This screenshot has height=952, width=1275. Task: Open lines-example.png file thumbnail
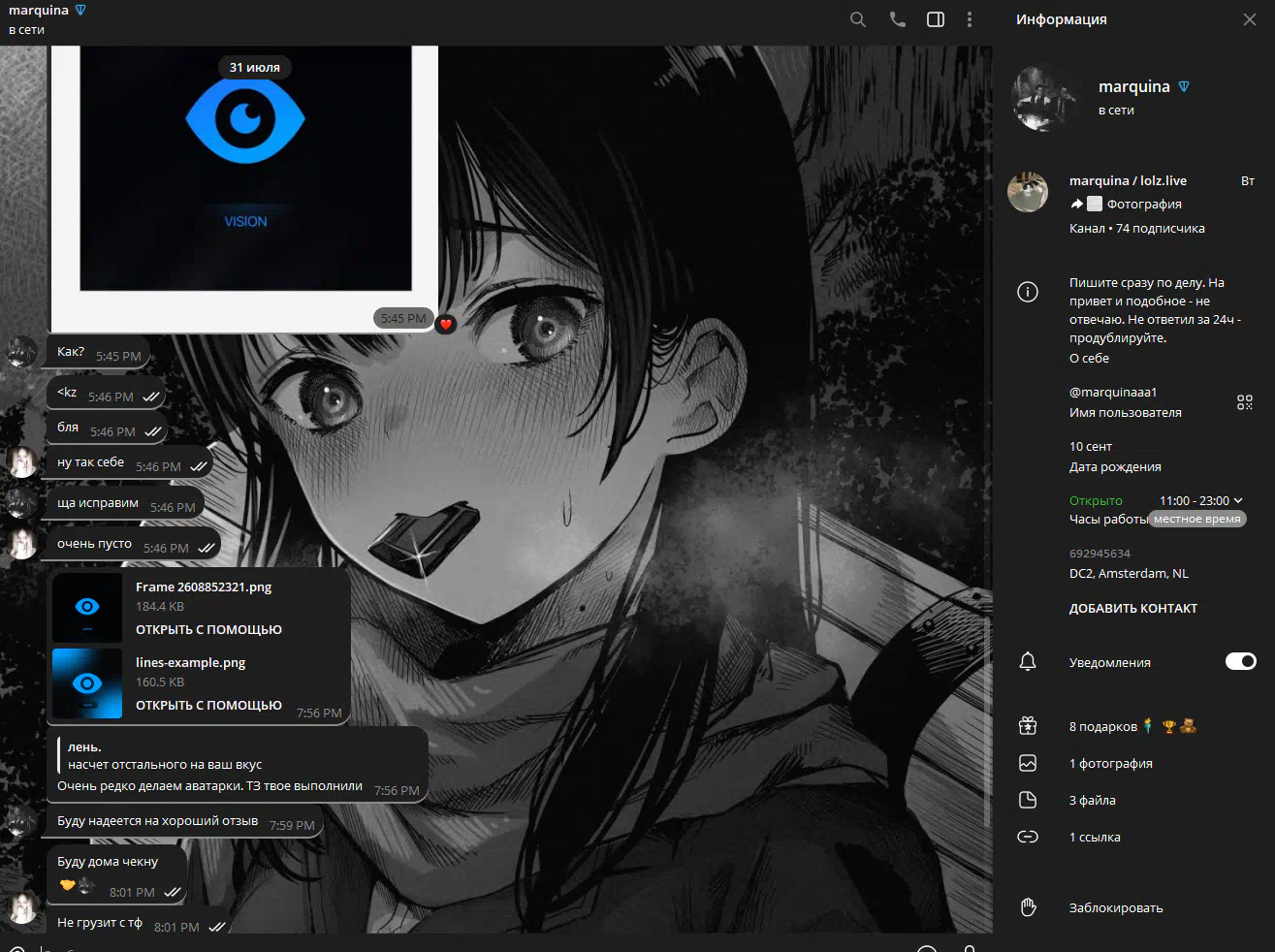[x=87, y=683]
